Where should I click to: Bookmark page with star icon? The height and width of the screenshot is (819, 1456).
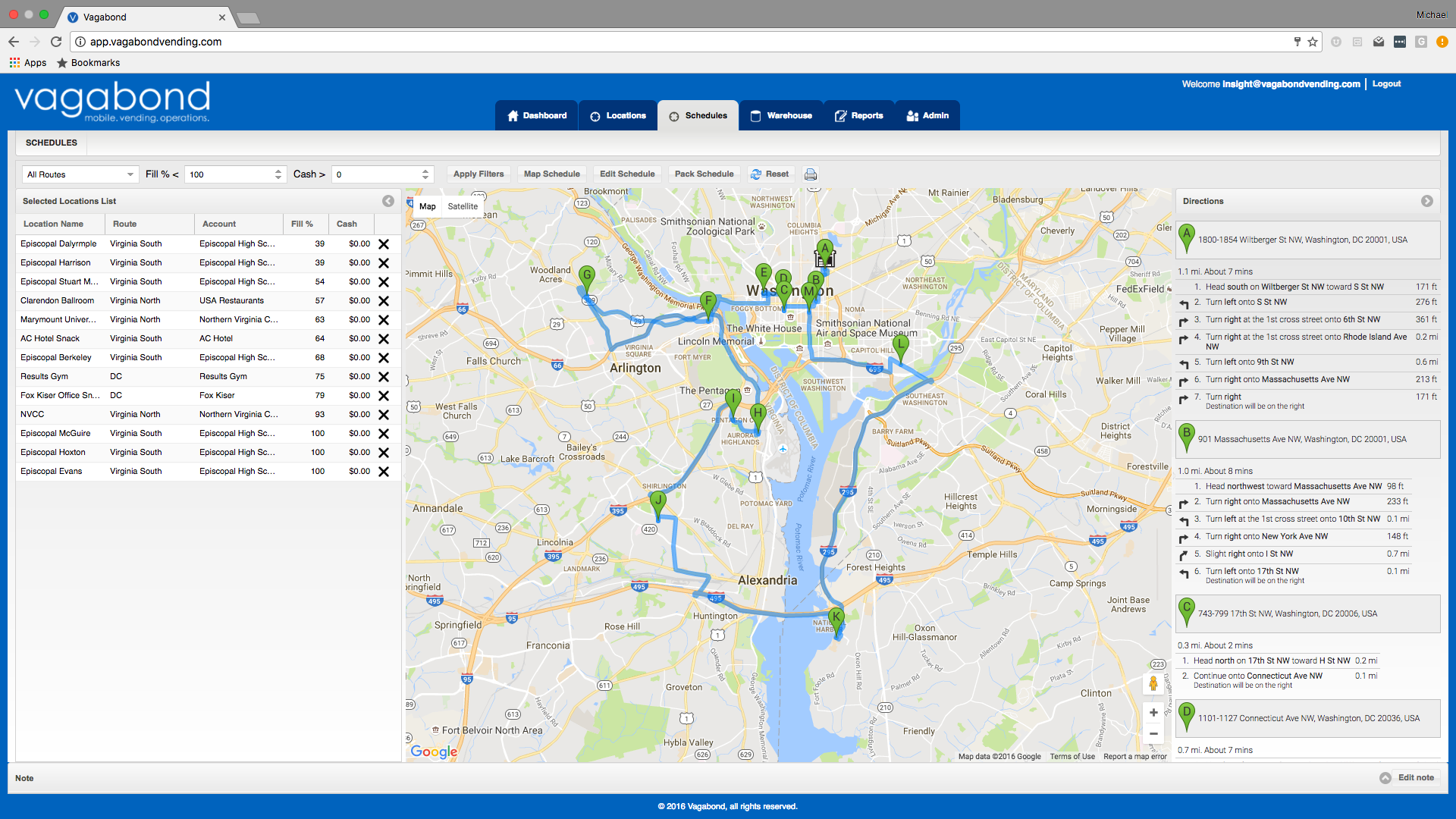[1312, 42]
